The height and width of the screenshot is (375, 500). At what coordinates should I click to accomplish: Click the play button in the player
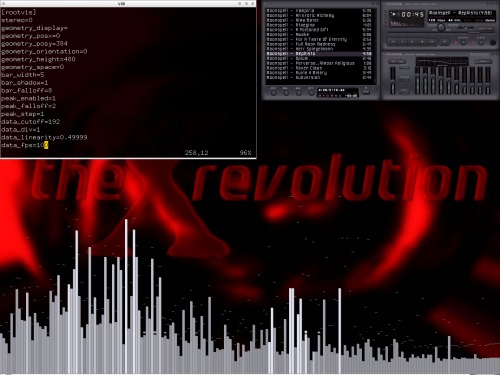point(403,42)
